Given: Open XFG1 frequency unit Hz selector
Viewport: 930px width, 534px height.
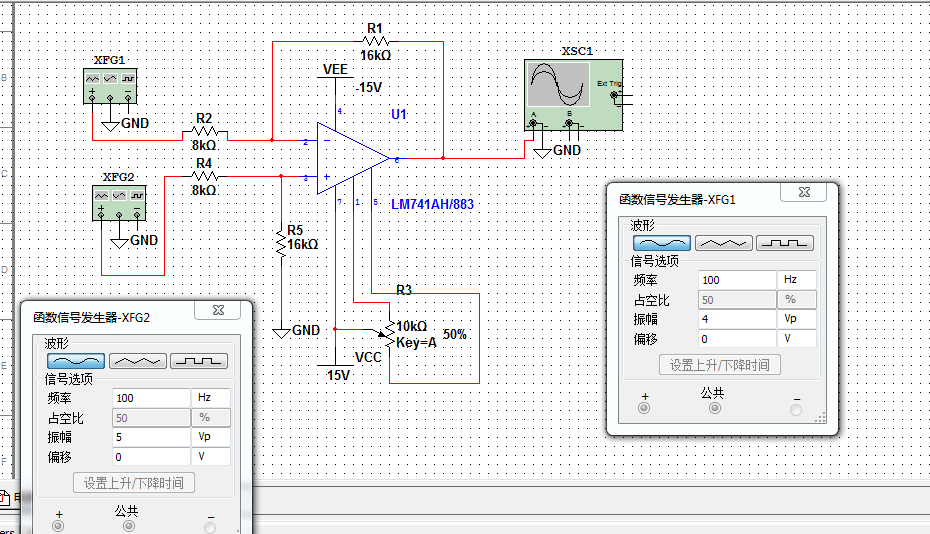Looking at the screenshot, I should point(797,279).
